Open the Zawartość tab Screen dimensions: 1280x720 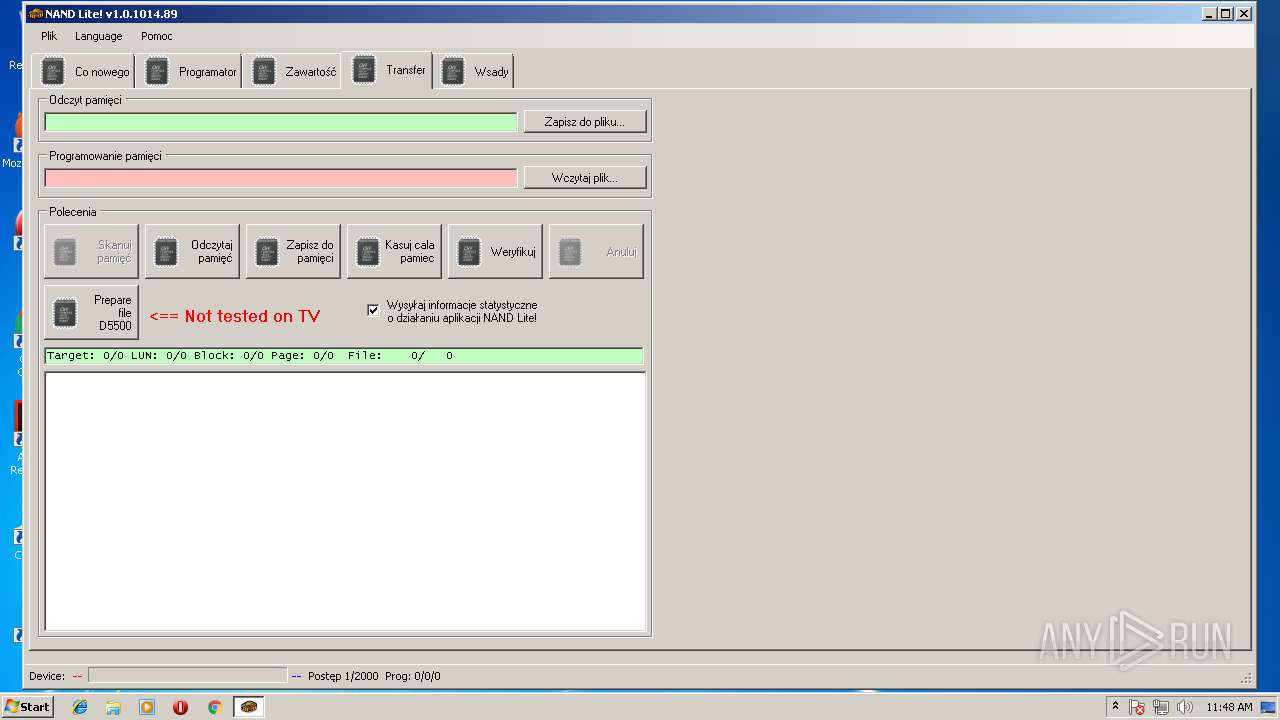[293, 72]
